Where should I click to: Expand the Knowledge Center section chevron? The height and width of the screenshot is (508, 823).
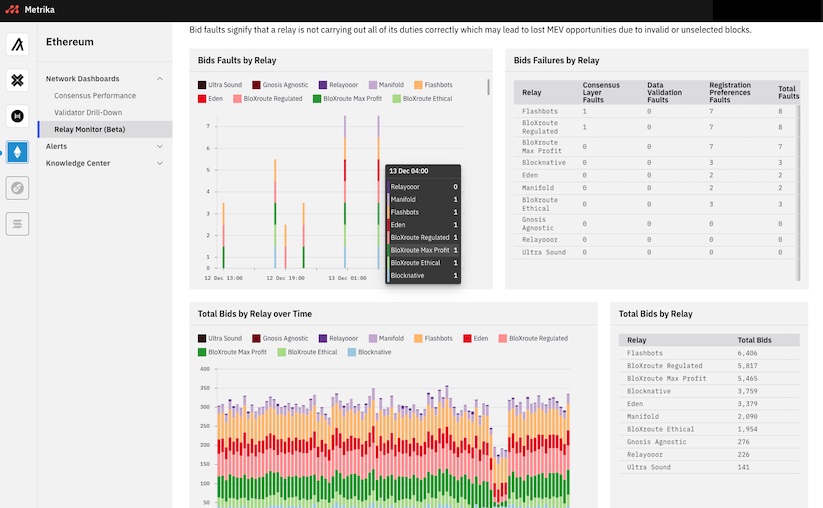coord(160,163)
